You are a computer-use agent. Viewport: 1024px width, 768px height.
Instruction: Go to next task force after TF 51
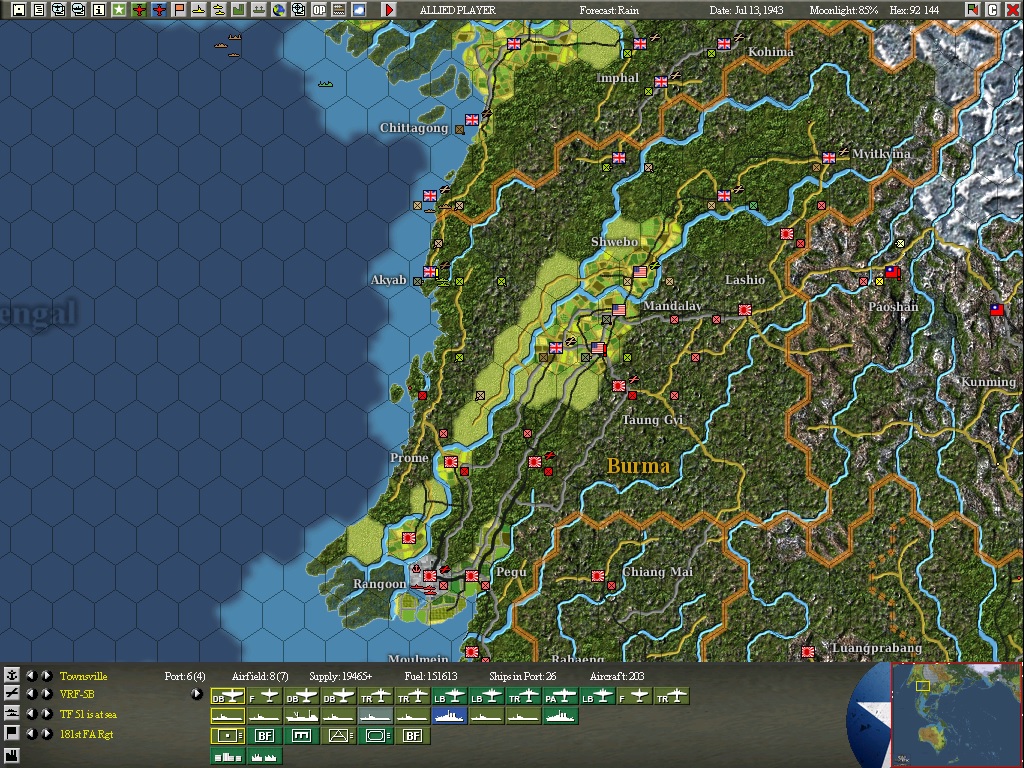(x=46, y=714)
